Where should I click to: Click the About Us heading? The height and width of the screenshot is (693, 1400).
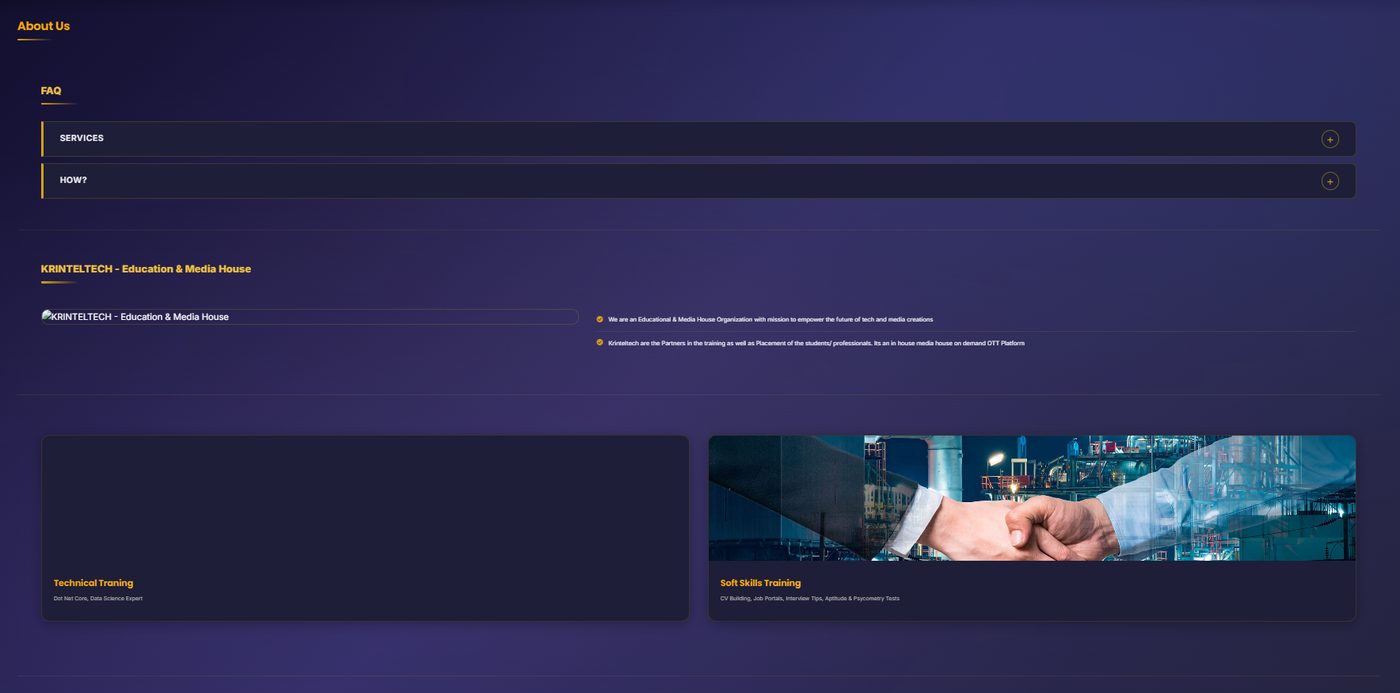pos(43,26)
